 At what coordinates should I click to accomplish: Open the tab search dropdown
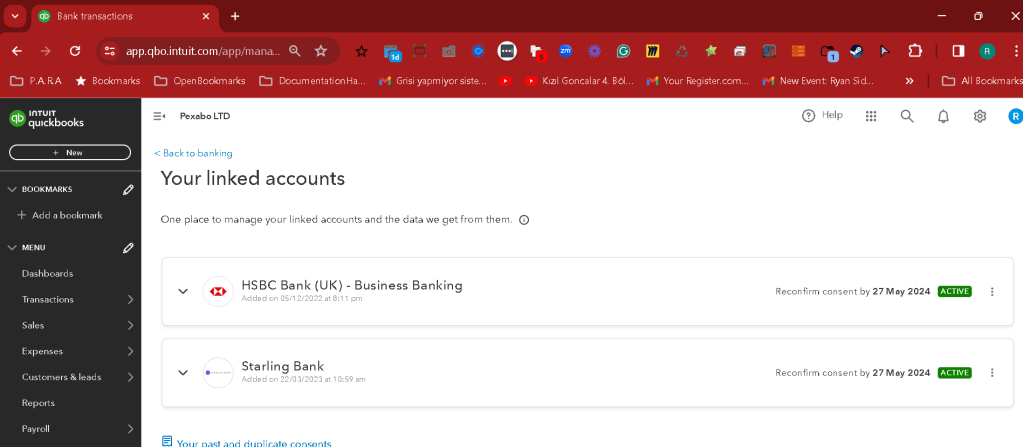15,16
